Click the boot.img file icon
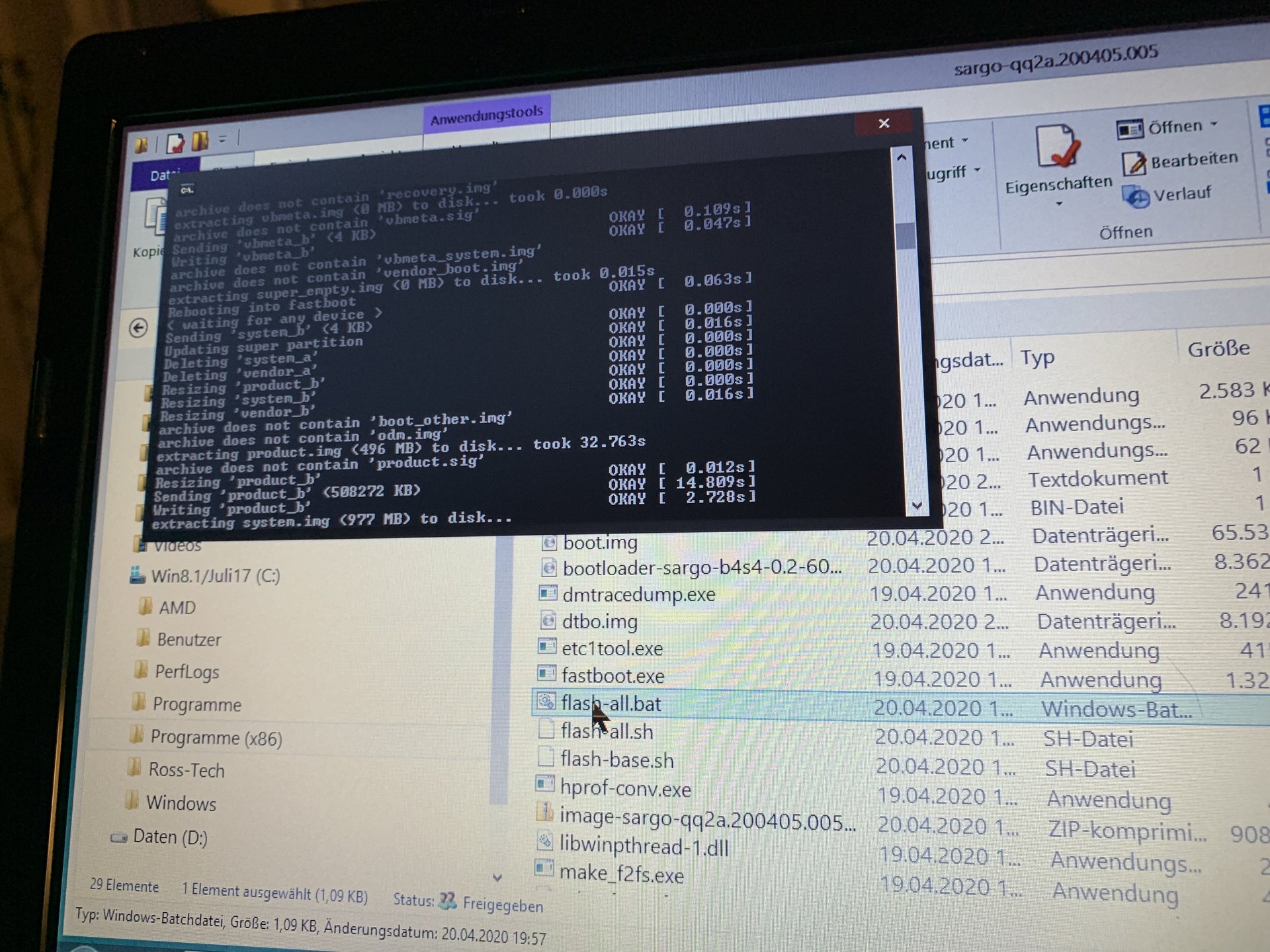1270x952 pixels. [x=548, y=542]
